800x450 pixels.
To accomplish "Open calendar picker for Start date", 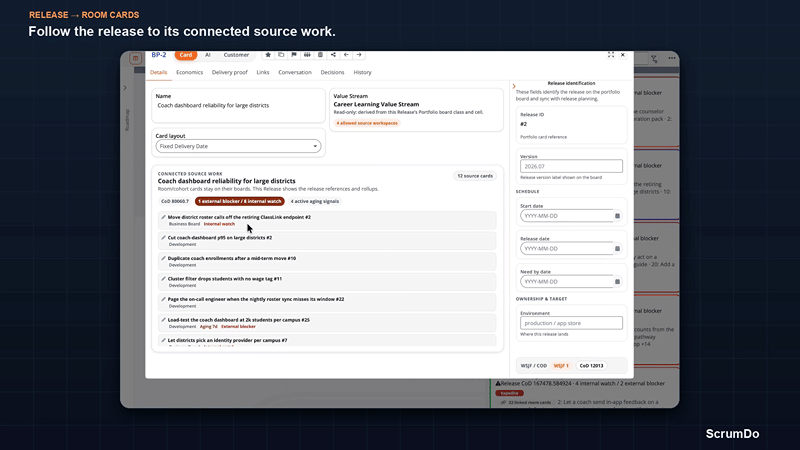I will [x=617, y=216].
